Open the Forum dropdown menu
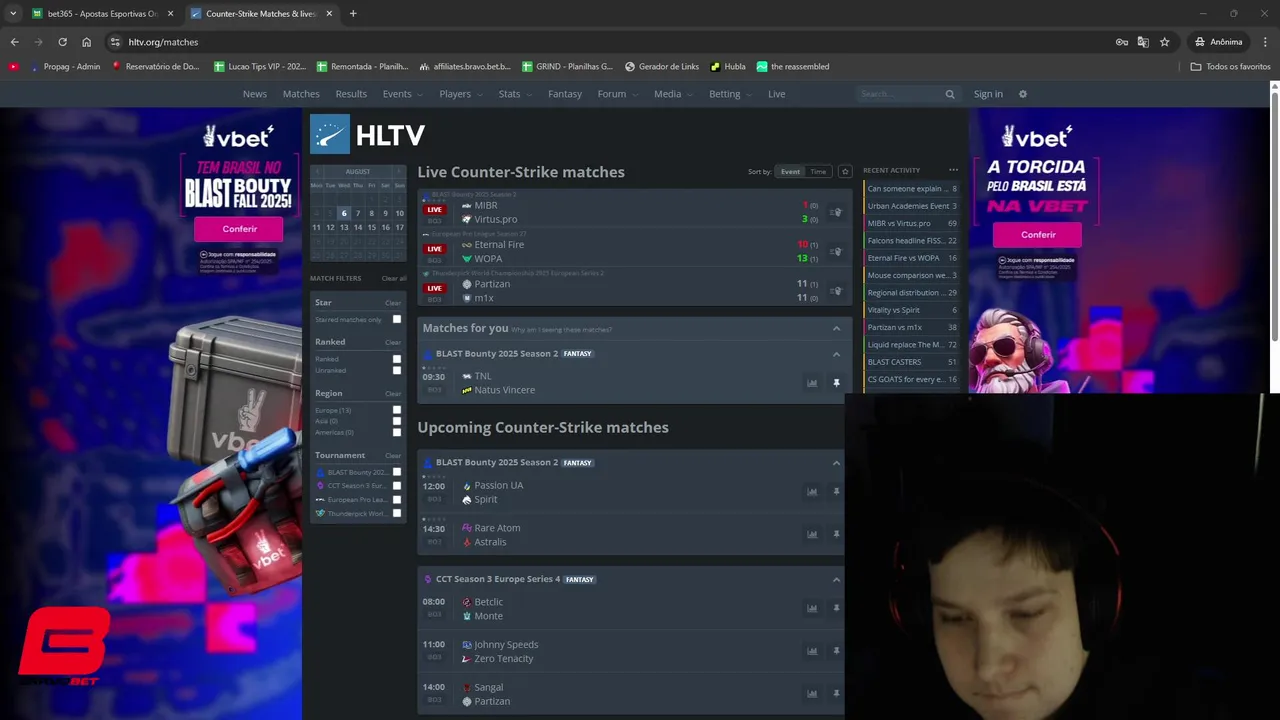Viewport: 1280px width, 720px height. pyautogui.click(x=616, y=94)
